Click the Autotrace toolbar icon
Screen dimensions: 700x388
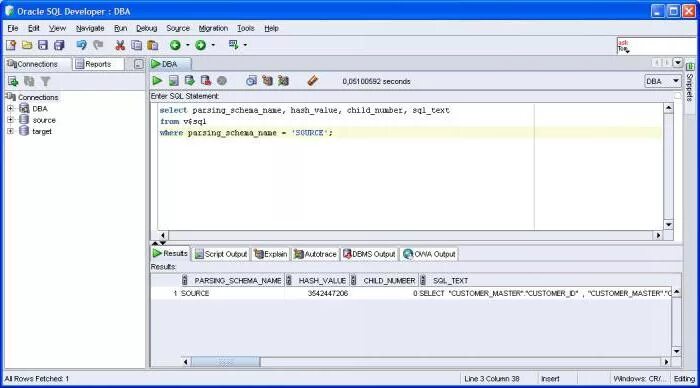click(x=283, y=81)
